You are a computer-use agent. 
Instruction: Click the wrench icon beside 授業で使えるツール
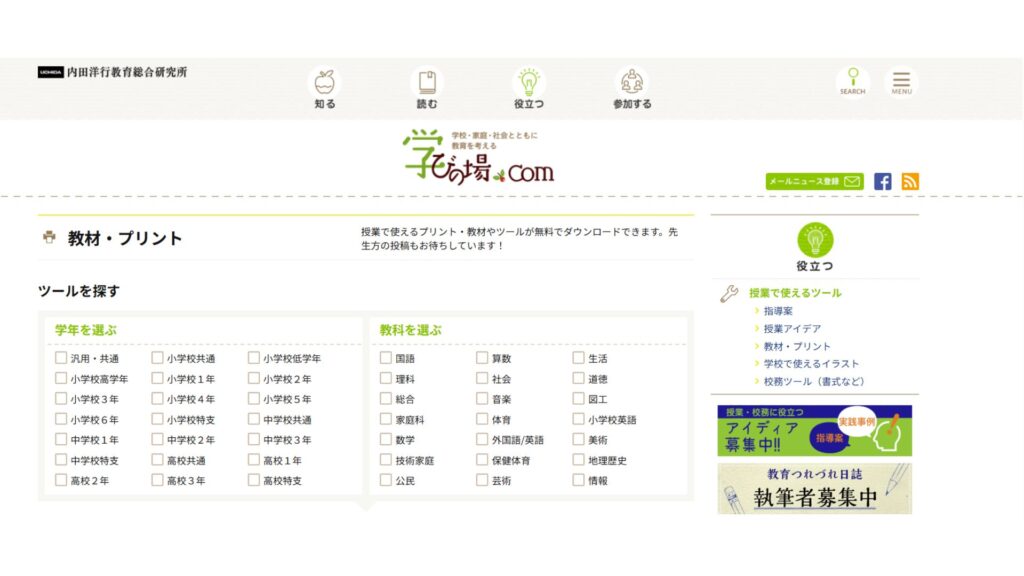(729, 294)
